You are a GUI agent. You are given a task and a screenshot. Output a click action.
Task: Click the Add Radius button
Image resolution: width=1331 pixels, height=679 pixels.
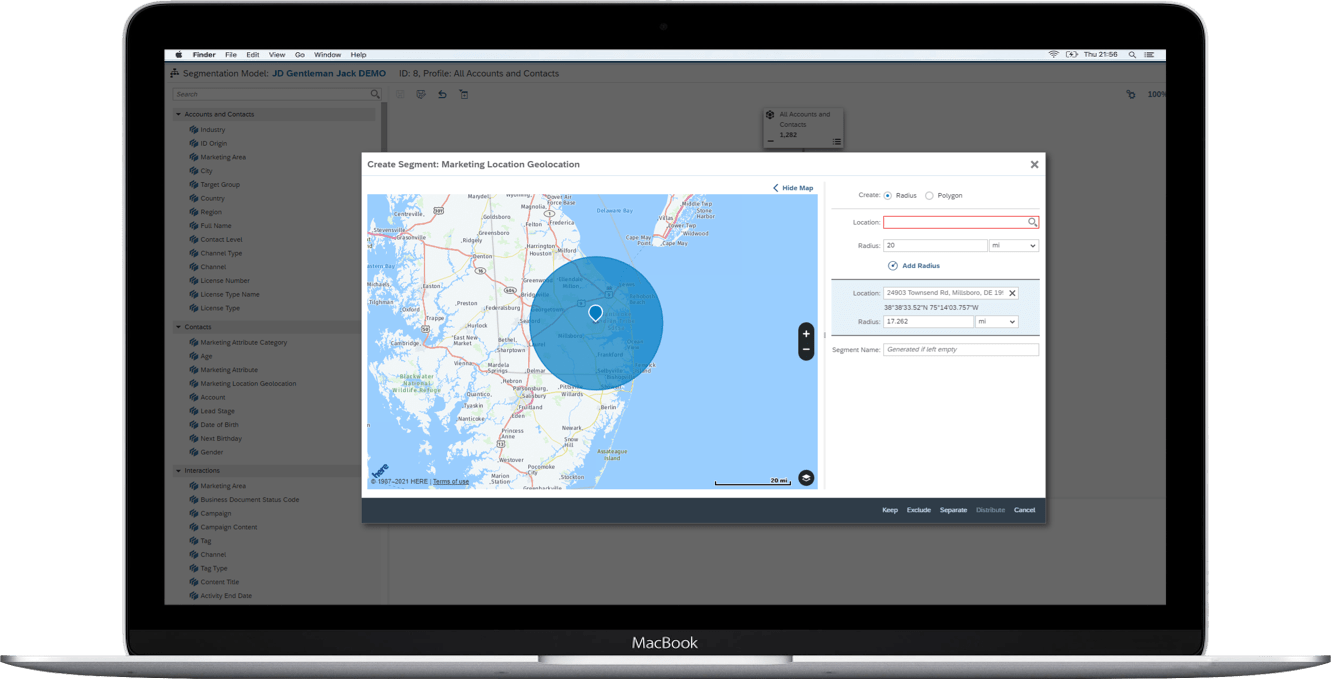tap(913, 266)
